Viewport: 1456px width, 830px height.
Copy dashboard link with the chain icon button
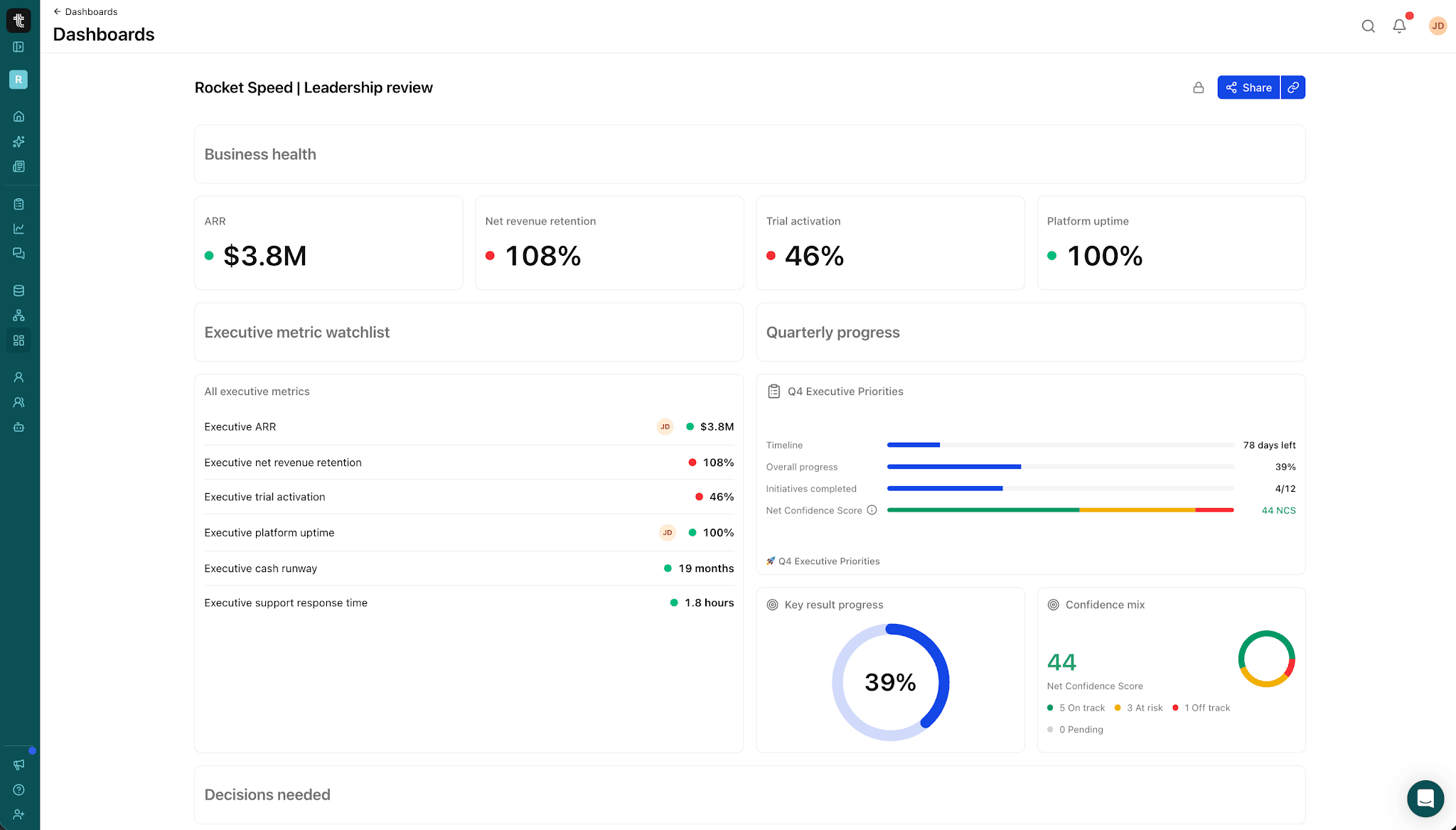1293,87
